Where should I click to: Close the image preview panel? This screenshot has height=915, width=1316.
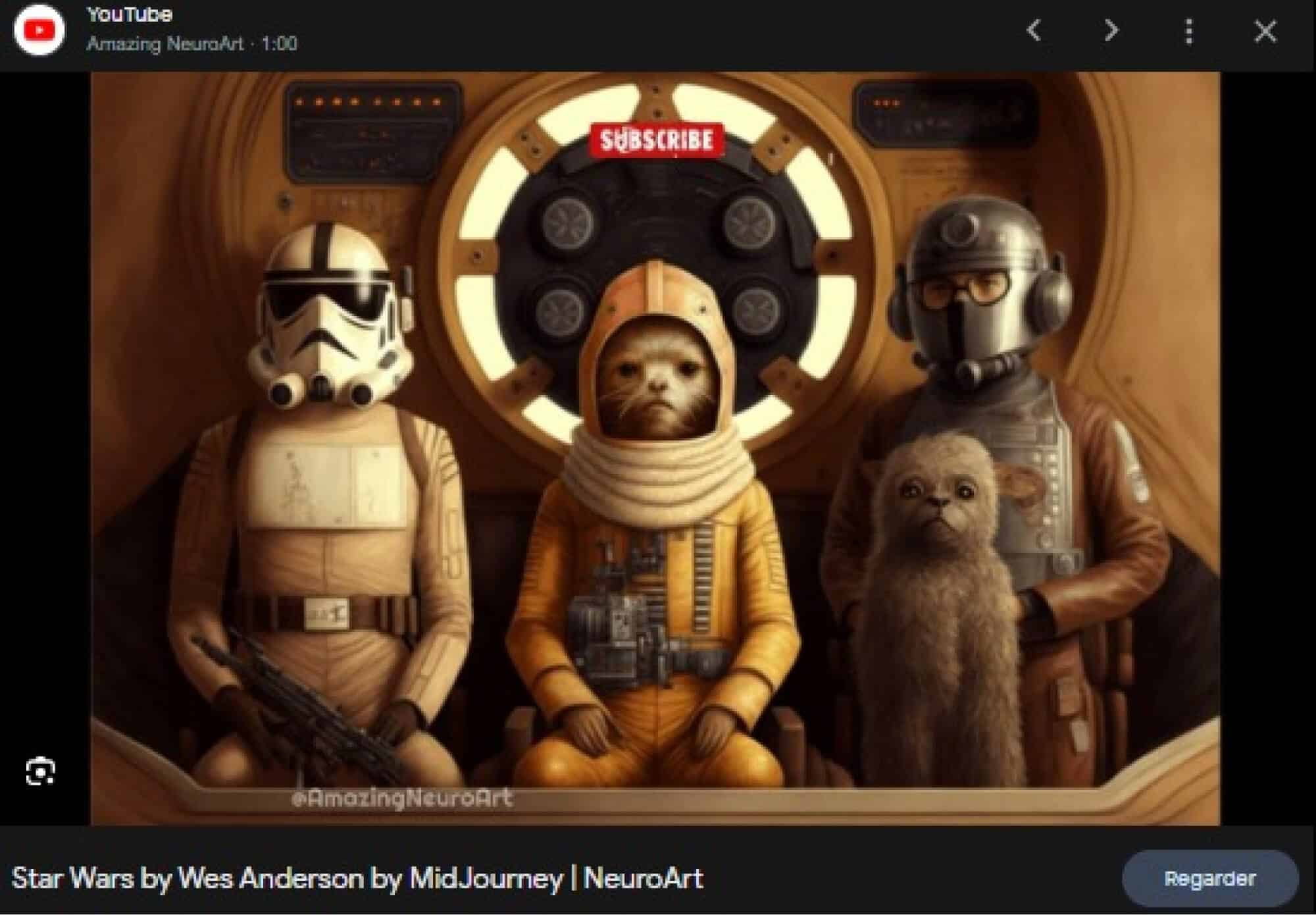[1265, 31]
